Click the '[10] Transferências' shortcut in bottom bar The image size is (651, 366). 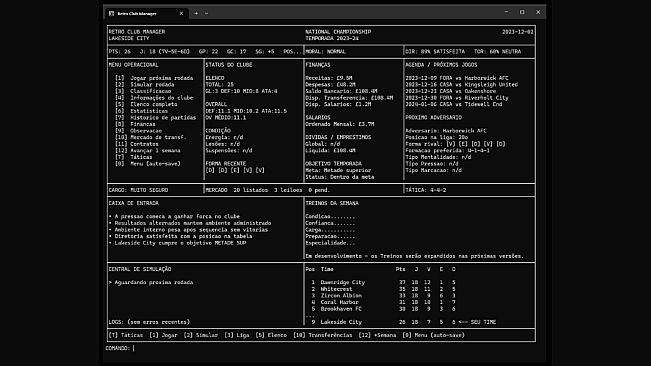pyautogui.click(x=323, y=335)
